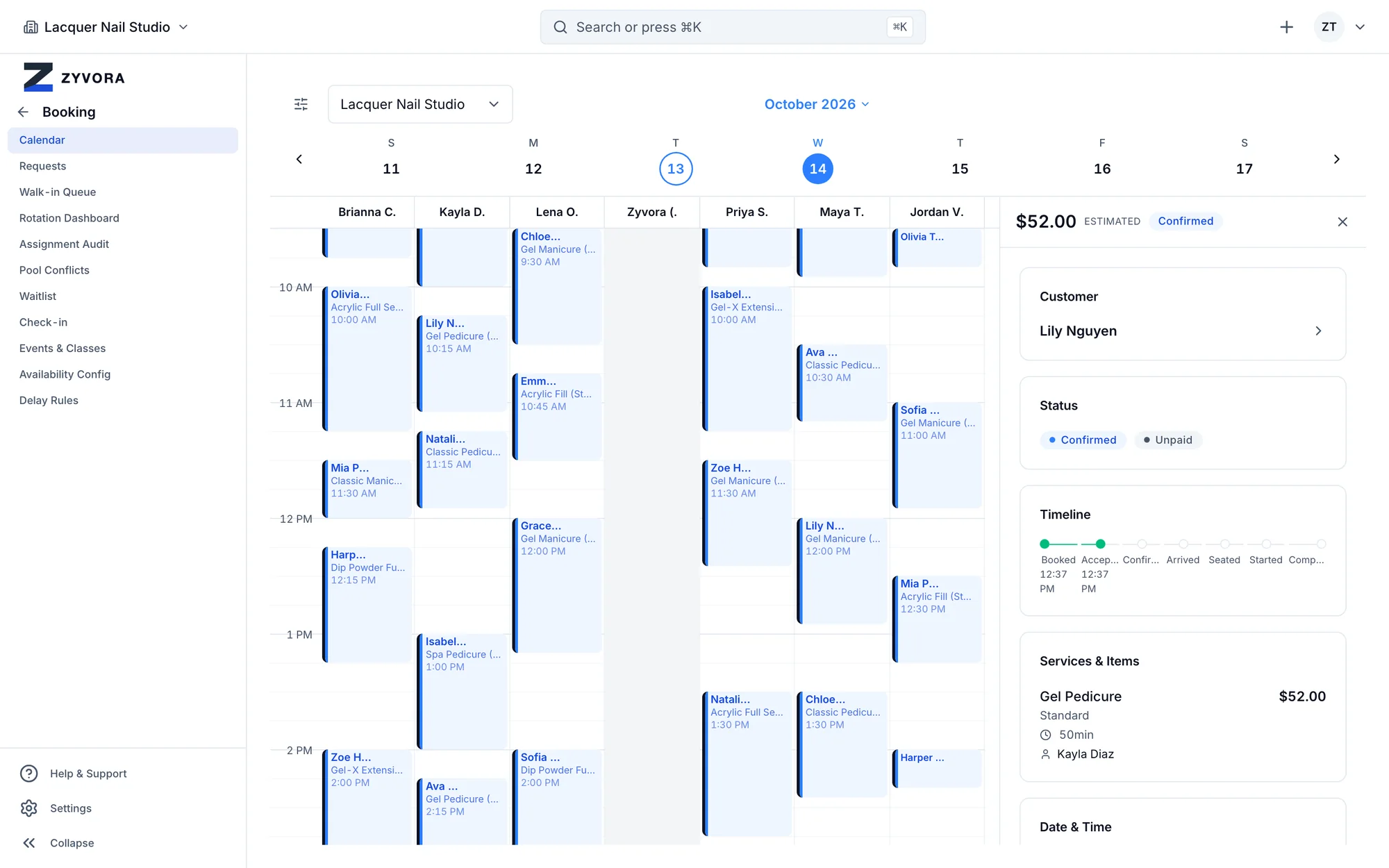Viewport: 1389px width, 868px height.
Task: Open Lily Nguyen customer chevron
Action: coord(1318,331)
